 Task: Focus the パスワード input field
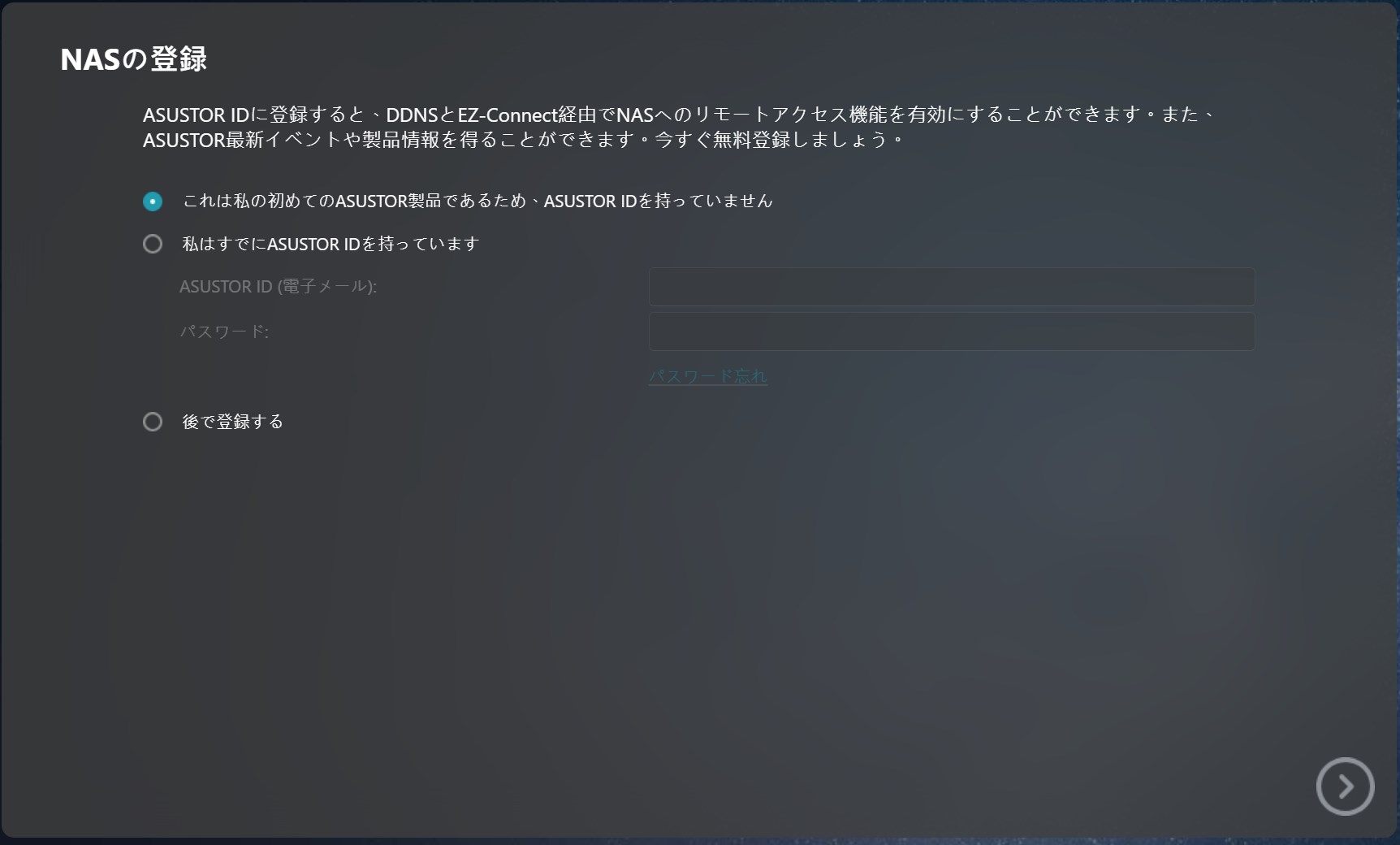[951, 331]
